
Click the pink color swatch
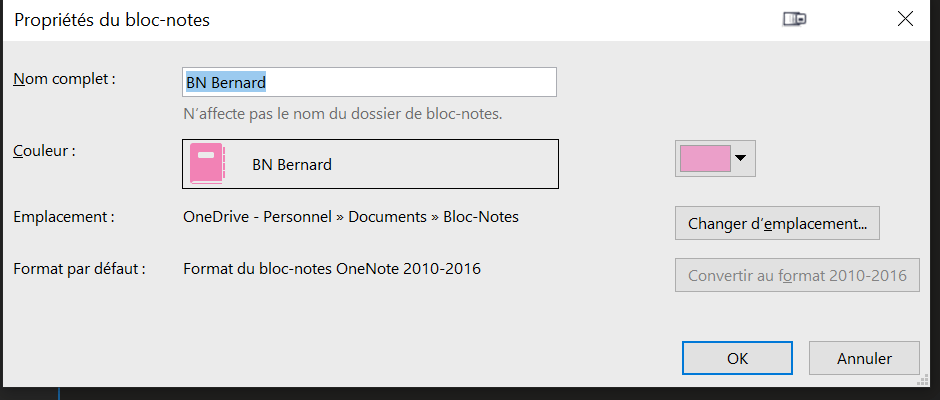tap(705, 158)
